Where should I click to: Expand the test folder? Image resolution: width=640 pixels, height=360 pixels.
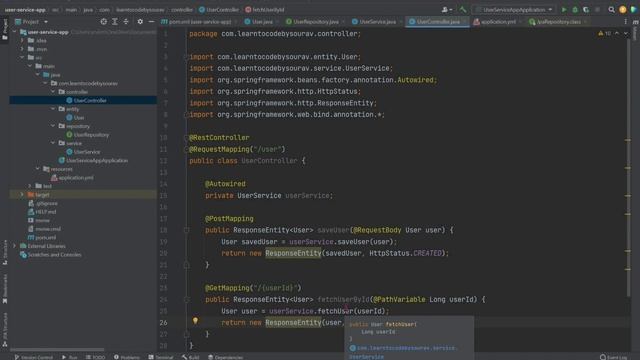pyautogui.click(x=30, y=186)
